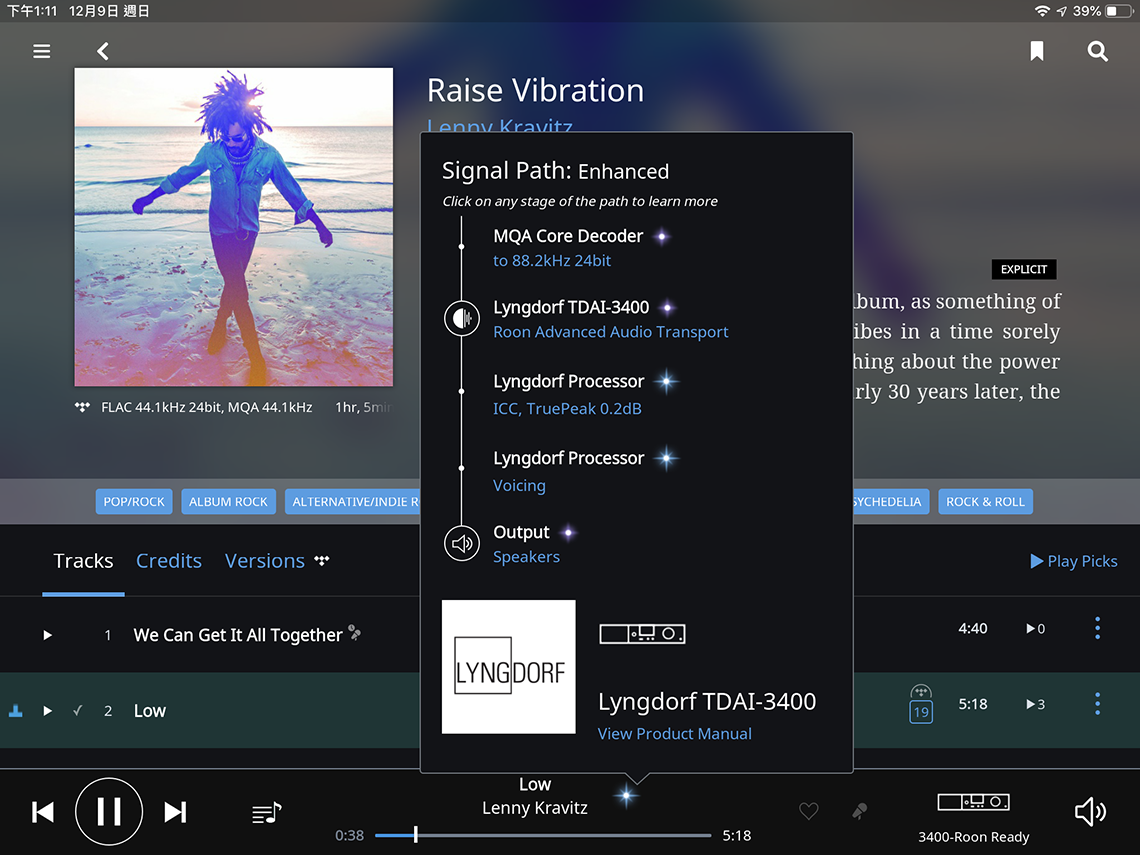
Task: Open Lenny Kravitz artist link
Action: click(499, 125)
